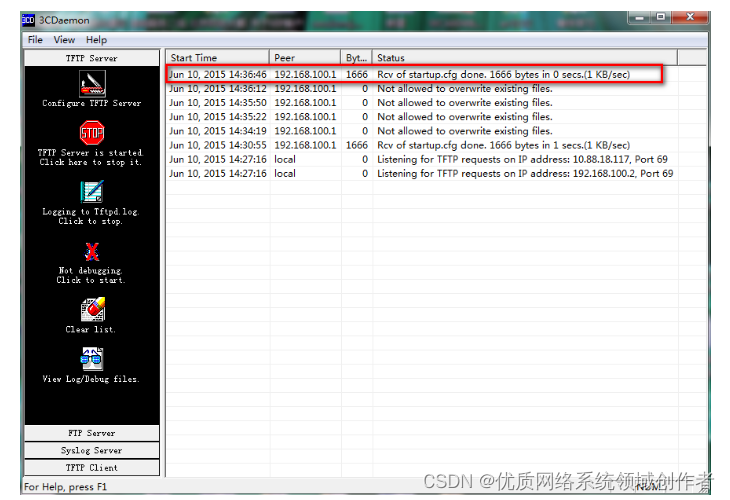This screenshot has width=730, height=500.
Task: Open View Log/Debug files glasses icon
Action: pyautogui.click(x=92, y=358)
